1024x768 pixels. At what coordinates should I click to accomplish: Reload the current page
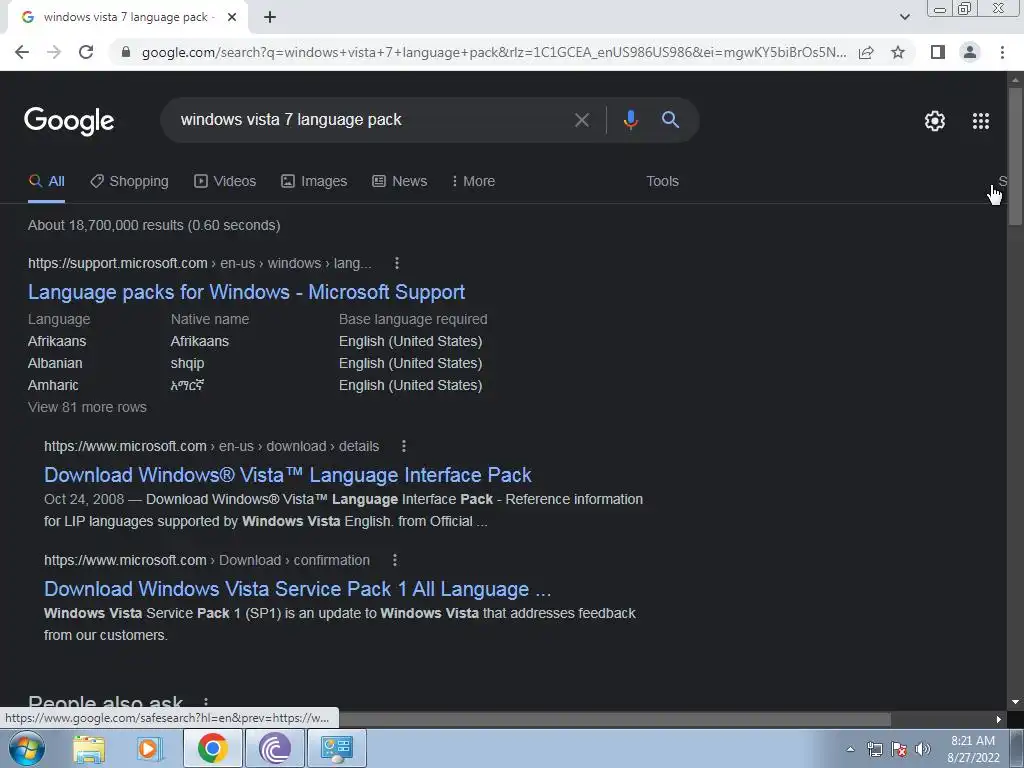point(86,52)
